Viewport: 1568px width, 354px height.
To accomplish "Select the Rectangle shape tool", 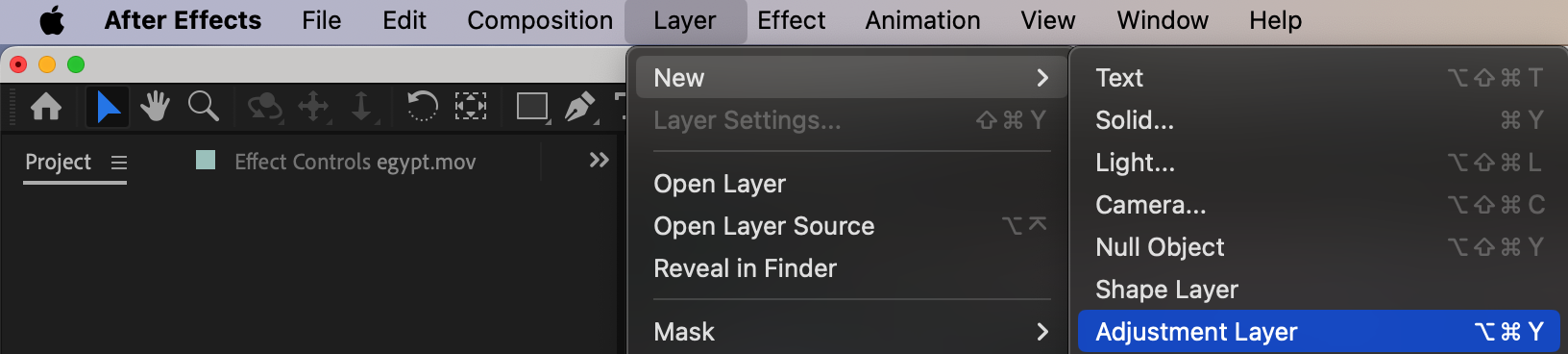I will (532, 106).
